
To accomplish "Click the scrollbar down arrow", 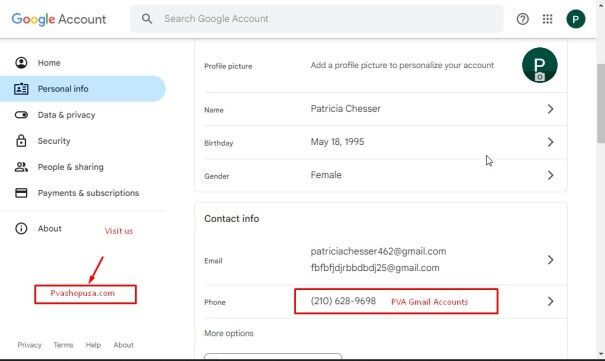I will 601,354.
